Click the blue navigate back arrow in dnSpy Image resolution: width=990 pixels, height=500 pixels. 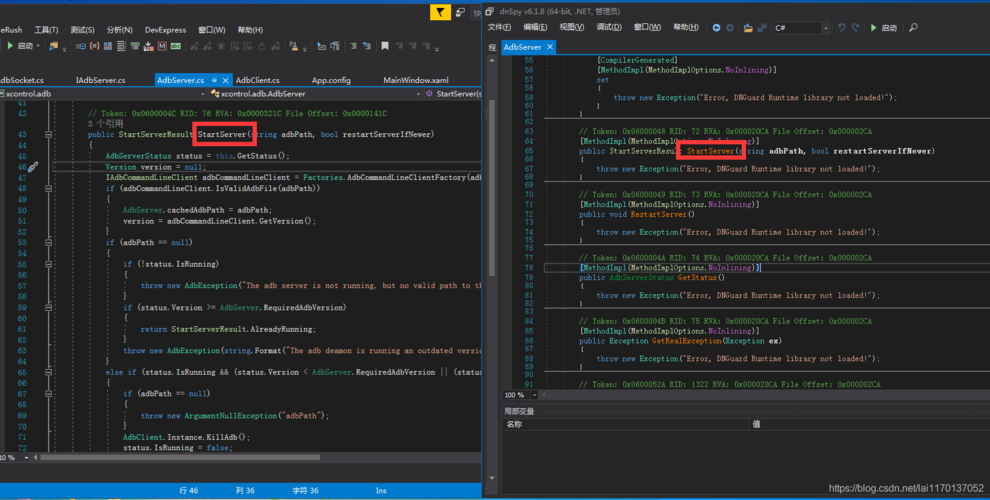tap(716, 28)
